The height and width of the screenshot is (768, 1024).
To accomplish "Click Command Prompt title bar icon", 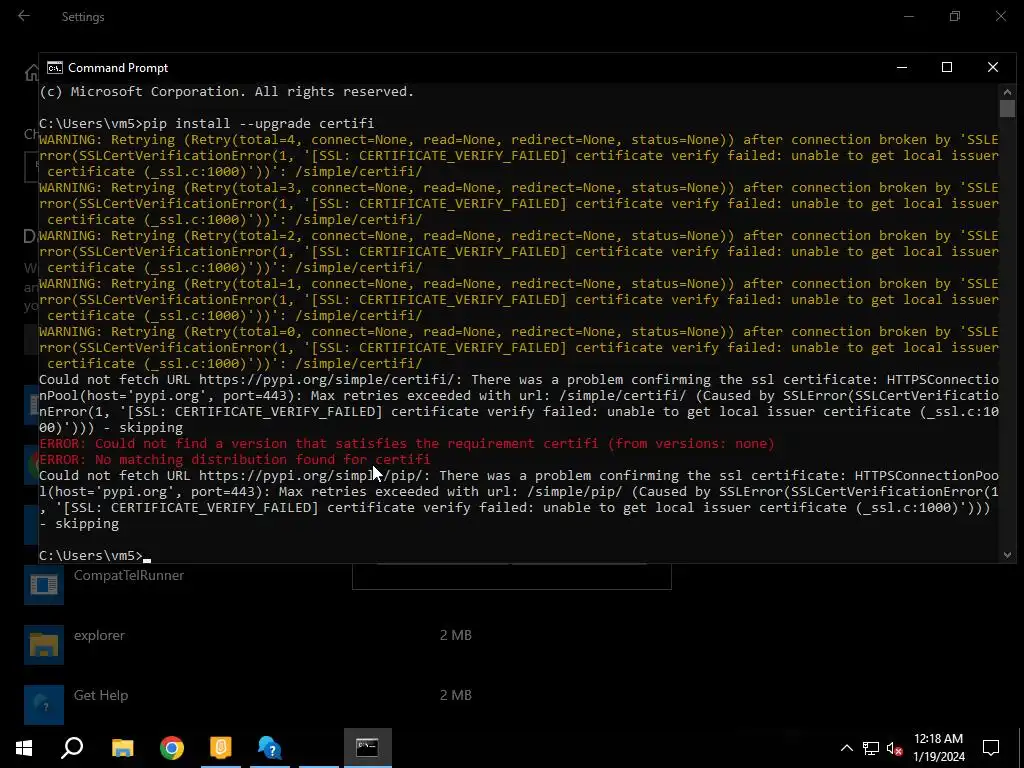I will click(55, 68).
